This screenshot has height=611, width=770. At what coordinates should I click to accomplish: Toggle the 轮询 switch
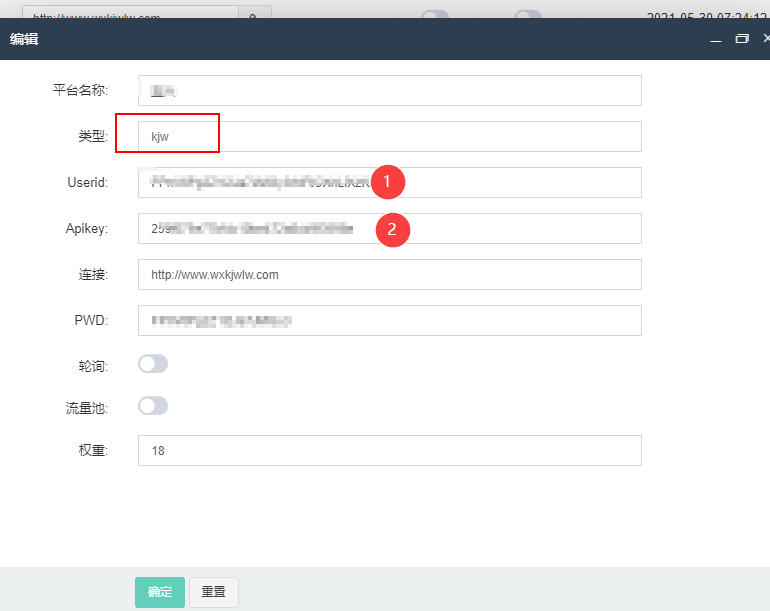pyautogui.click(x=153, y=364)
